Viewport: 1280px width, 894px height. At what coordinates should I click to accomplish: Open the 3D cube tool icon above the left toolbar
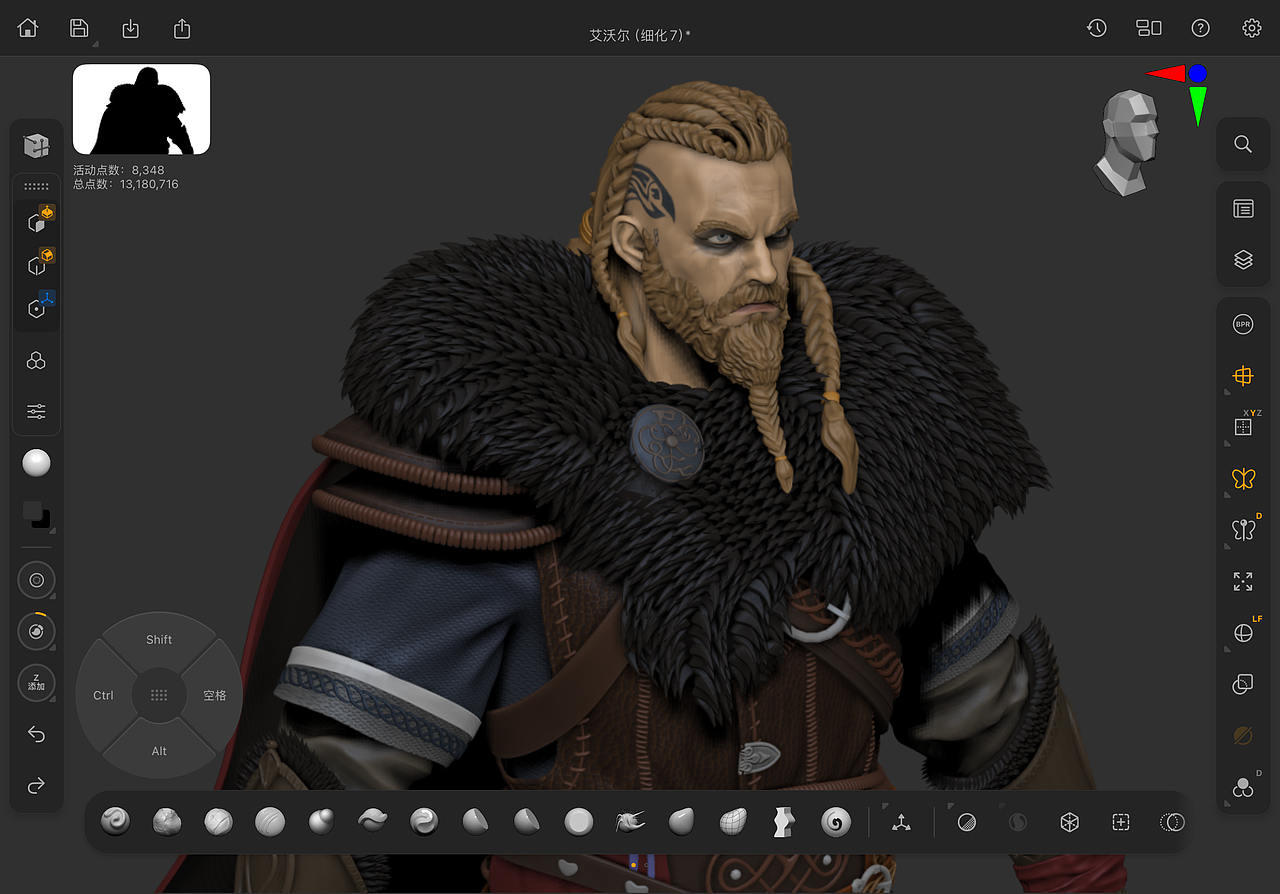(x=36, y=146)
